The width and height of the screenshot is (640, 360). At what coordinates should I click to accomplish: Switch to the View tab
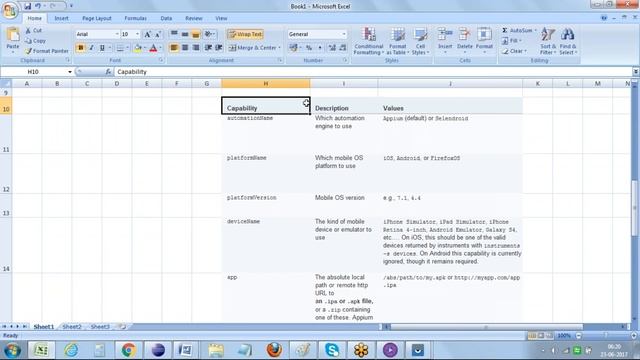221,18
